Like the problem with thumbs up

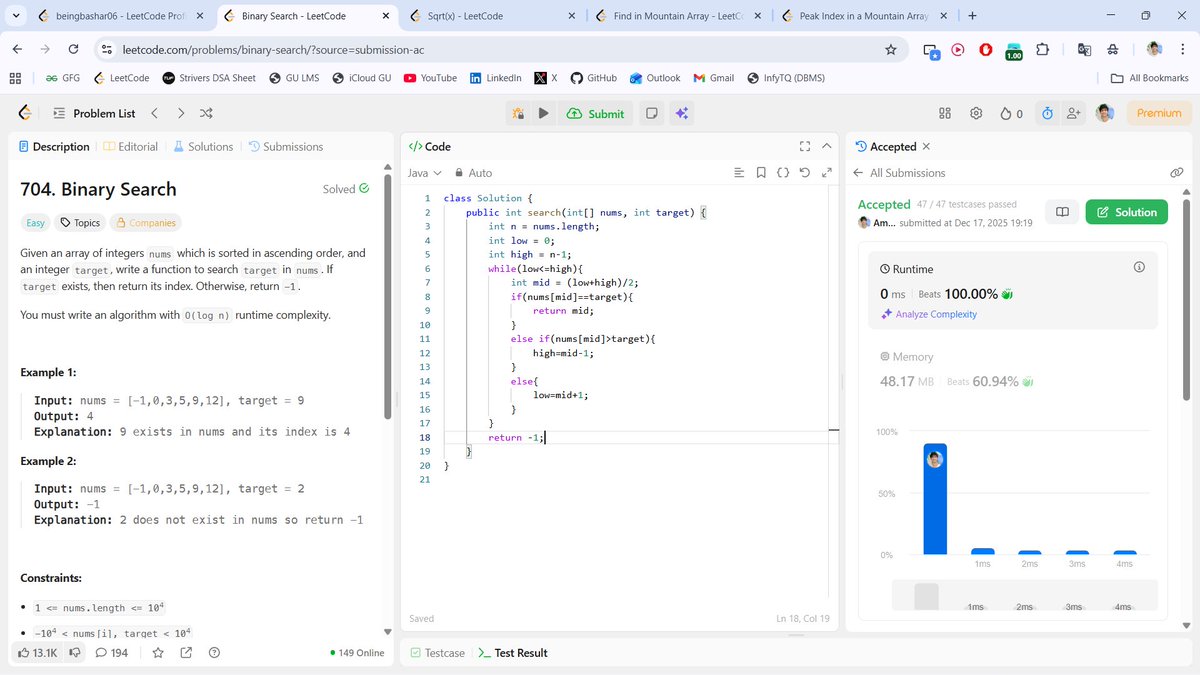click(25, 652)
